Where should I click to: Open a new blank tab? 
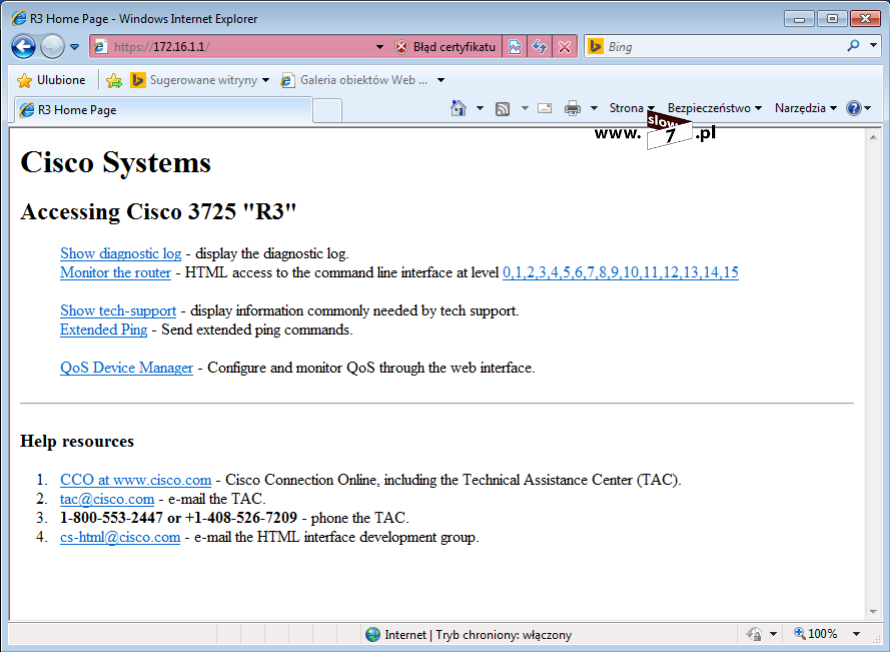[x=328, y=110]
